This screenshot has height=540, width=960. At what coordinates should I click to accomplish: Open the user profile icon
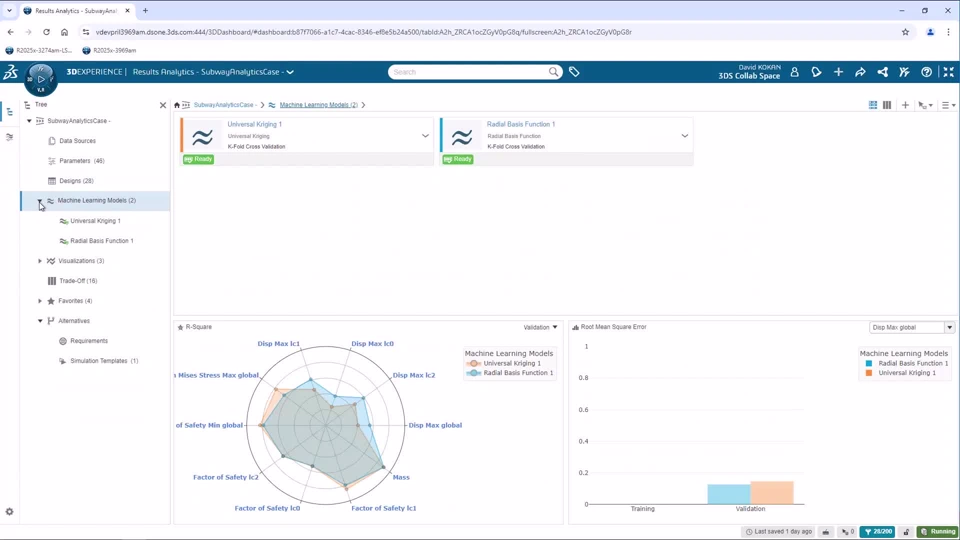coord(794,72)
